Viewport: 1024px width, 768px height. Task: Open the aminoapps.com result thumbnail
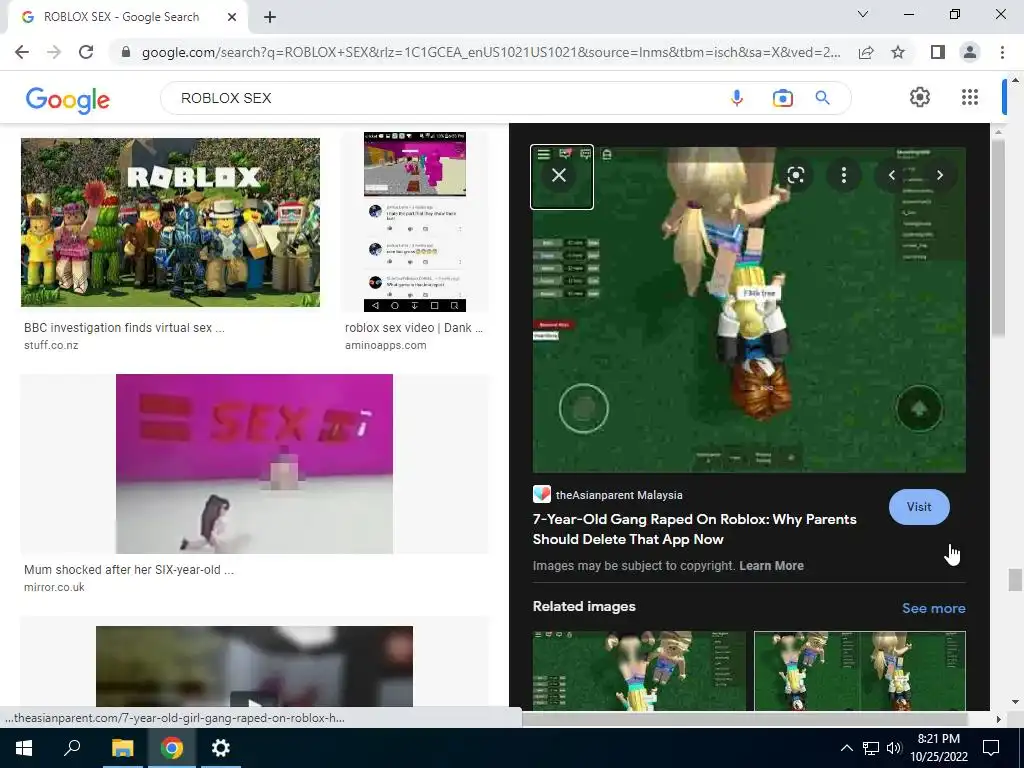(415, 222)
